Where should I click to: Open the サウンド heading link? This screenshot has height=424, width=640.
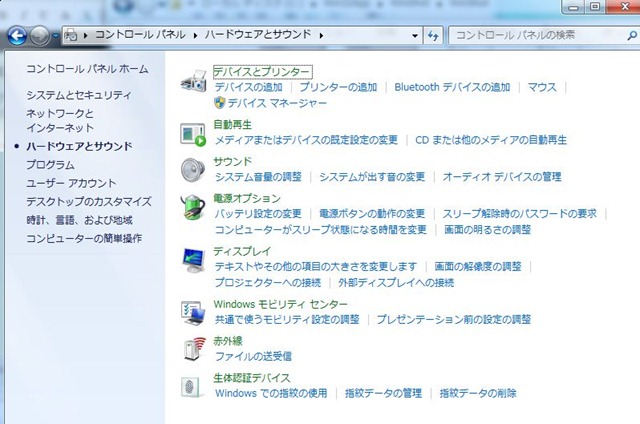pos(233,162)
